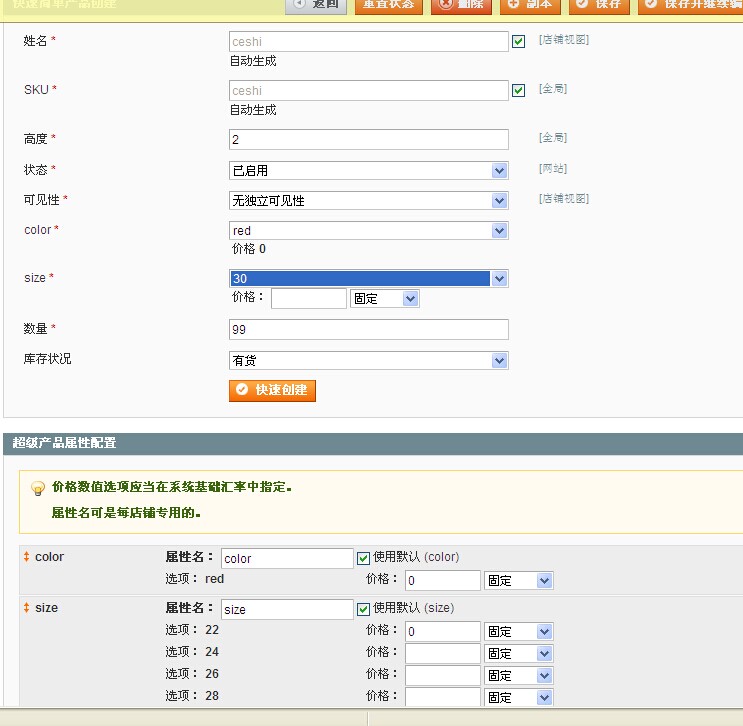The height and width of the screenshot is (726, 743).
Task: Click the 删除 (Delete) button icon
Action: pyautogui.click(x=445, y=5)
